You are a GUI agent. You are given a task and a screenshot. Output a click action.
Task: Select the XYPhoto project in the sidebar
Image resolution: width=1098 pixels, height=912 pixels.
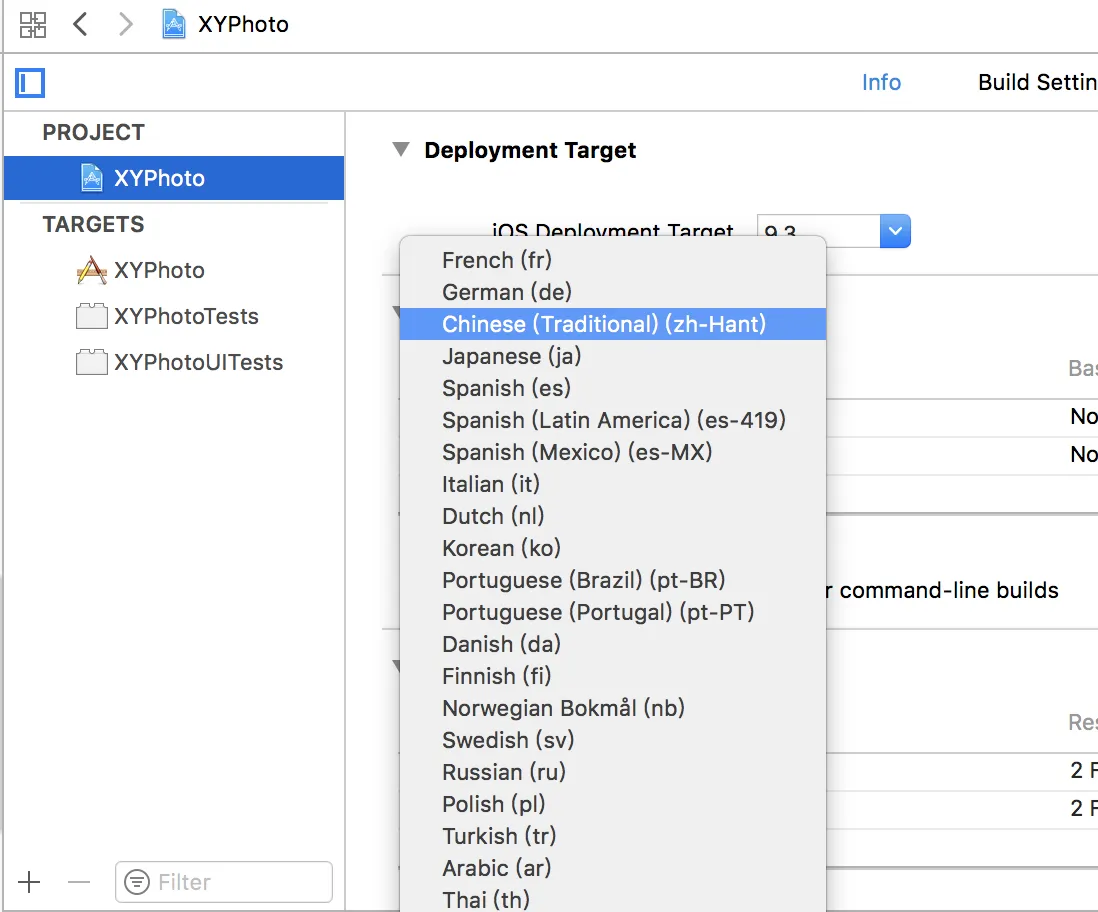coord(159,178)
